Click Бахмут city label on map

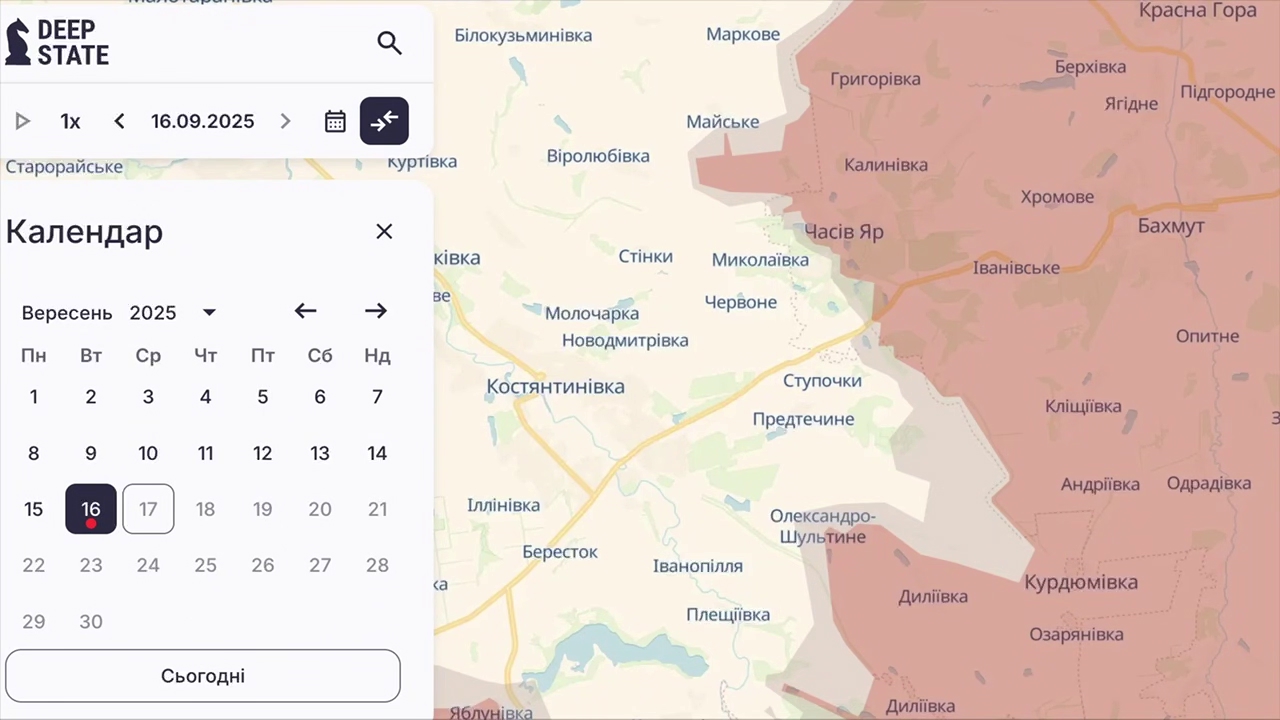tap(1171, 226)
